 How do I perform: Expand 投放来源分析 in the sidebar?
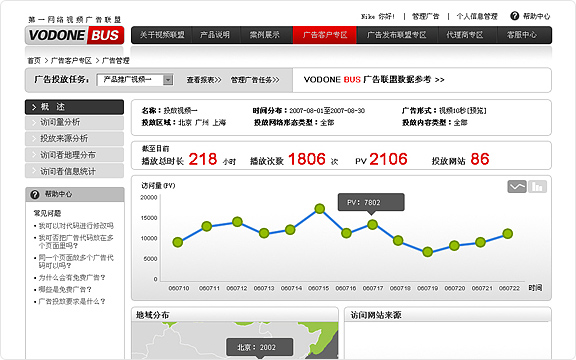tap(75, 138)
